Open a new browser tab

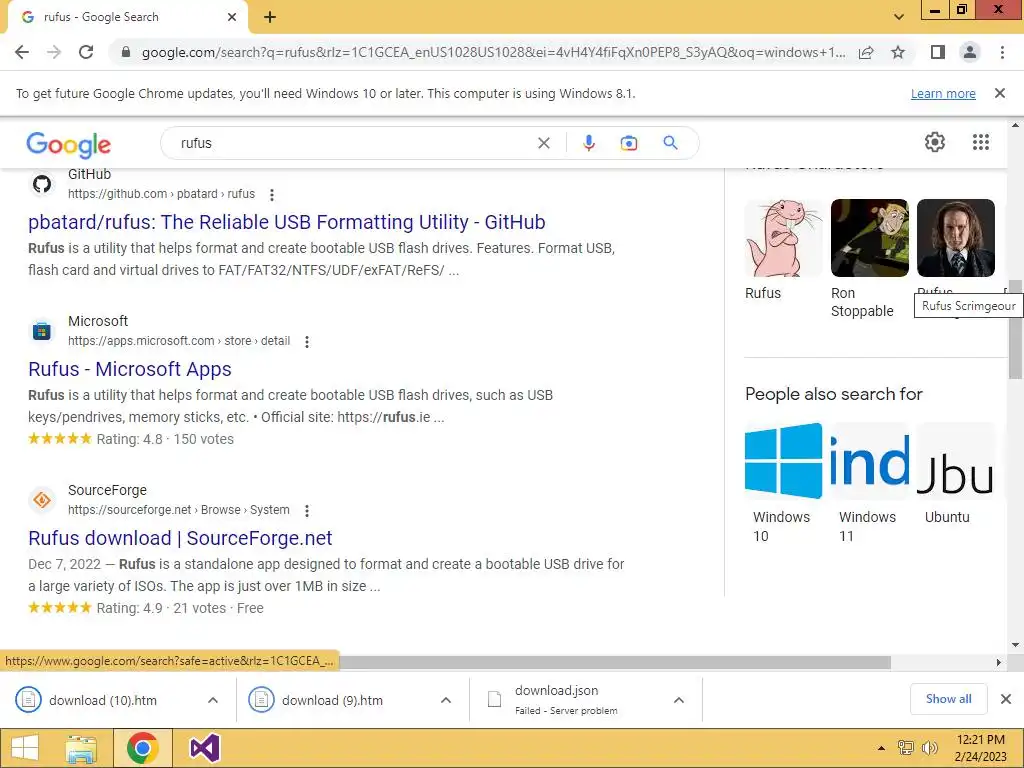(x=270, y=17)
